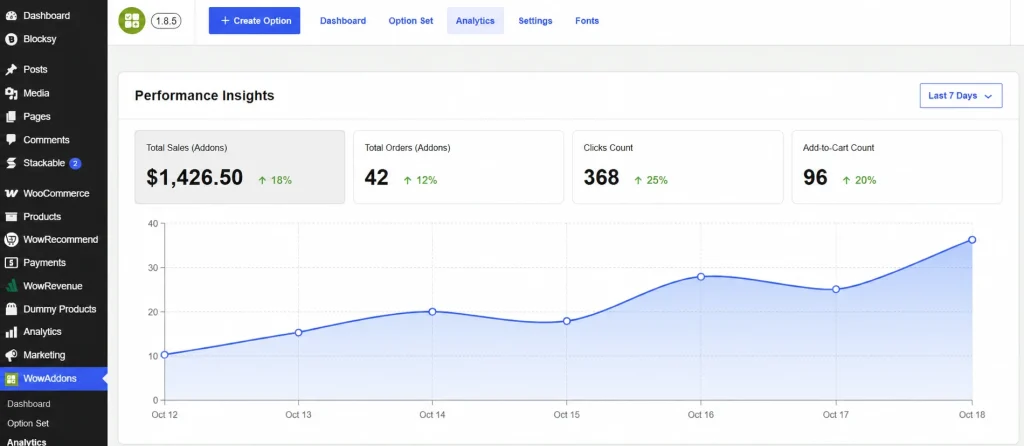Open the Dashboard submenu link under WowAddons
The width and height of the screenshot is (1024, 446).
pos(29,404)
